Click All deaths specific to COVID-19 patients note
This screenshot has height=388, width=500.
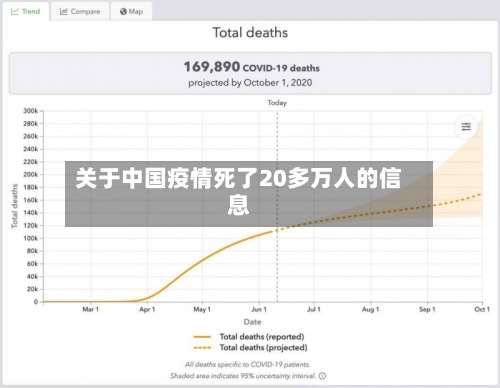pyautogui.click(x=248, y=365)
